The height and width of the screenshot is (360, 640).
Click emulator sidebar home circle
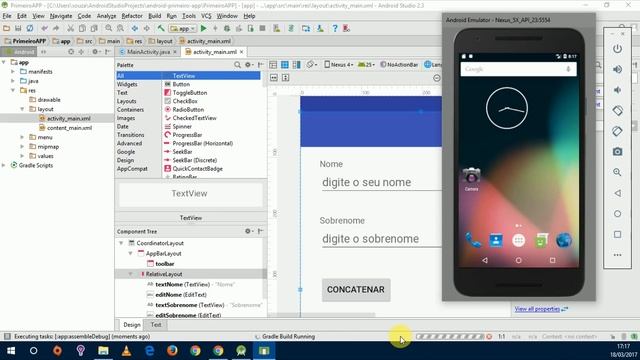617,213
